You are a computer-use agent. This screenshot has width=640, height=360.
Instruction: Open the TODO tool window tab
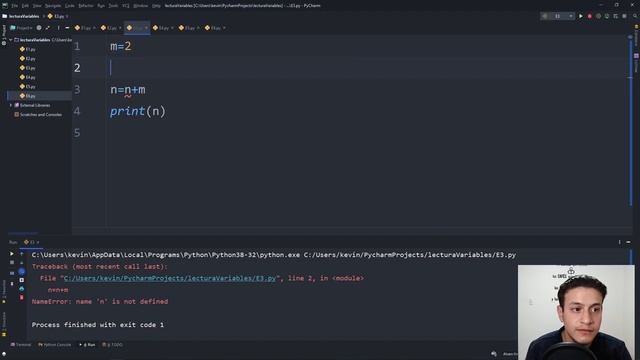[112, 344]
